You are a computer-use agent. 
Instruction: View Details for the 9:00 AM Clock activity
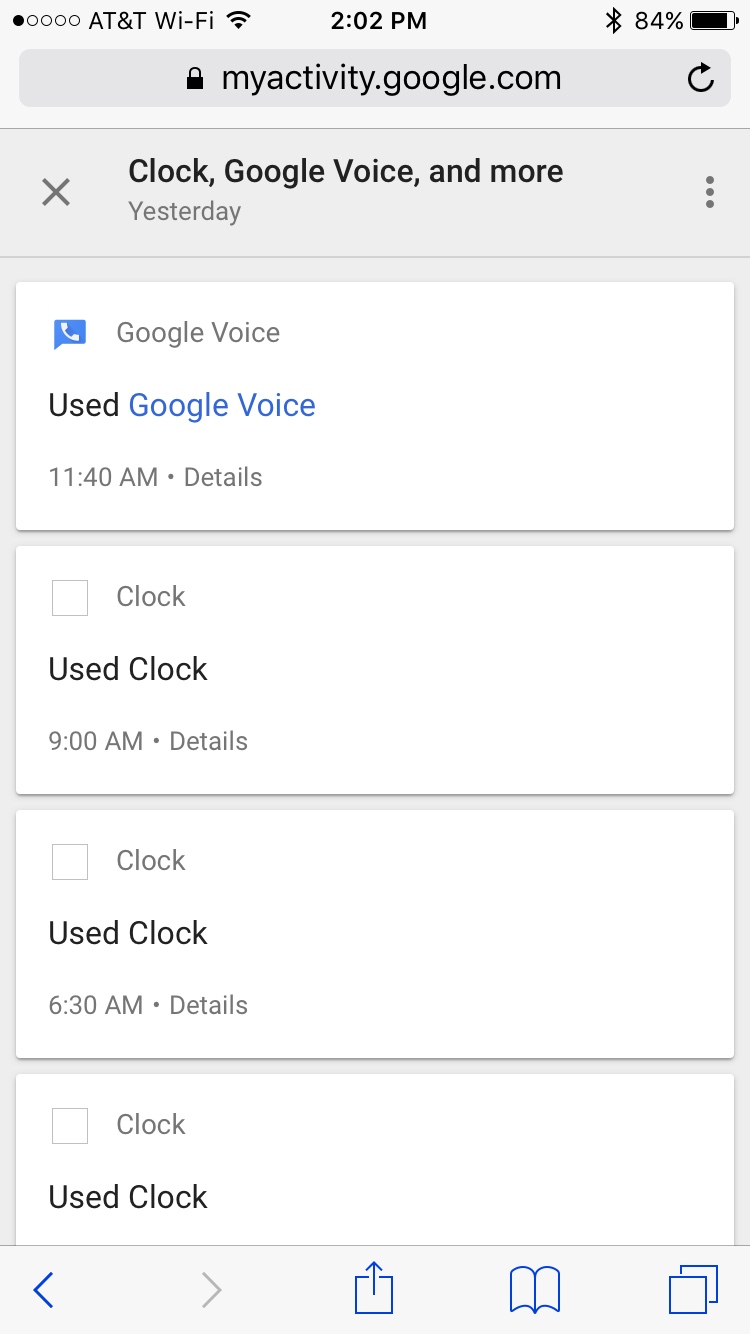[x=208, y=741]
